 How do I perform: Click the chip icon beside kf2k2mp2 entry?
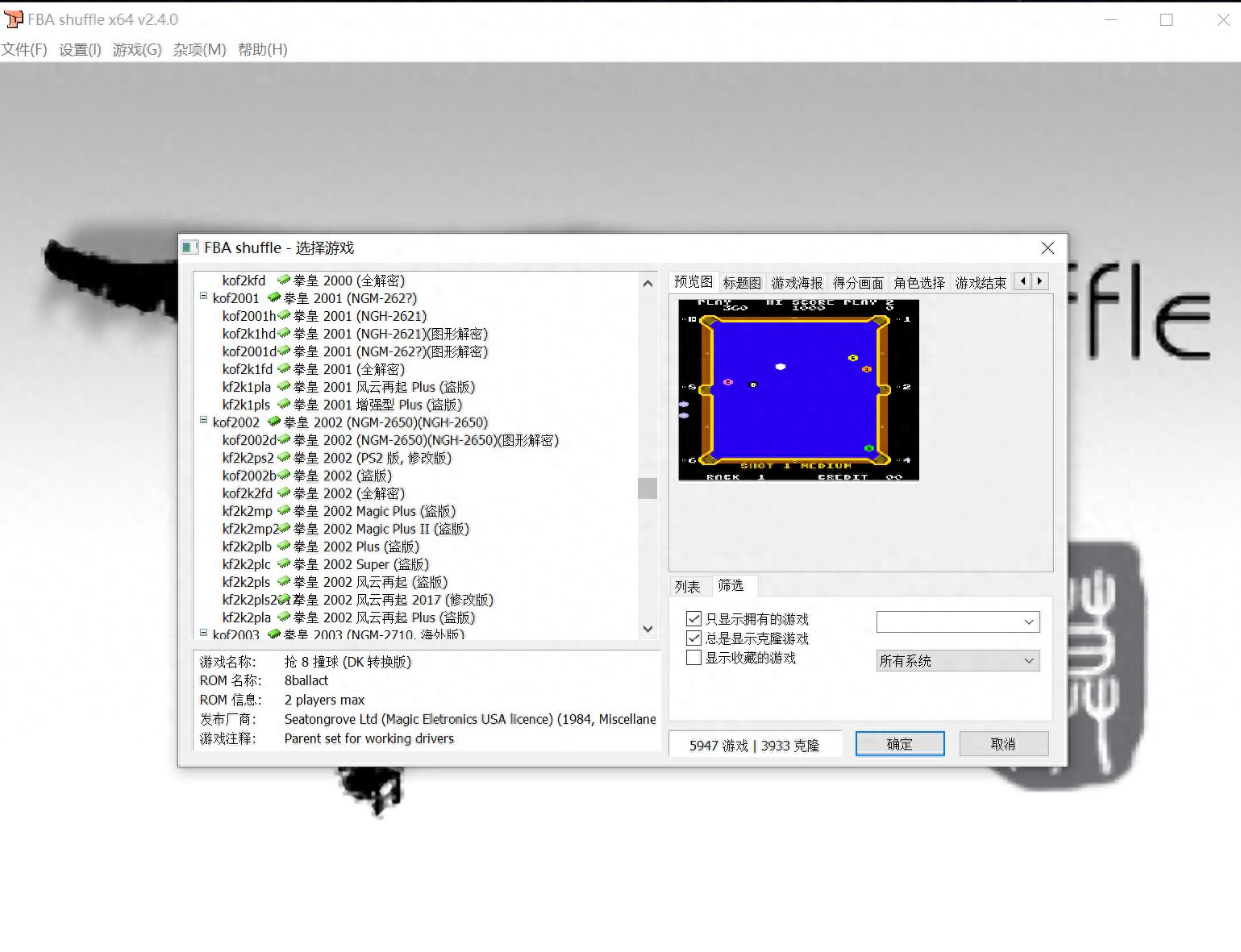pyautogui.click(x=284, y=528)
